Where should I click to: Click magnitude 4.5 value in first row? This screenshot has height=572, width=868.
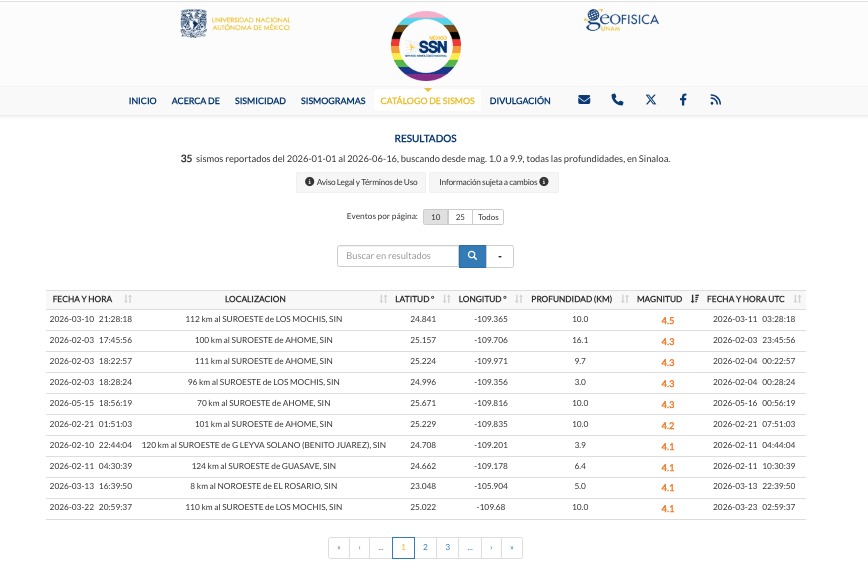668,321
